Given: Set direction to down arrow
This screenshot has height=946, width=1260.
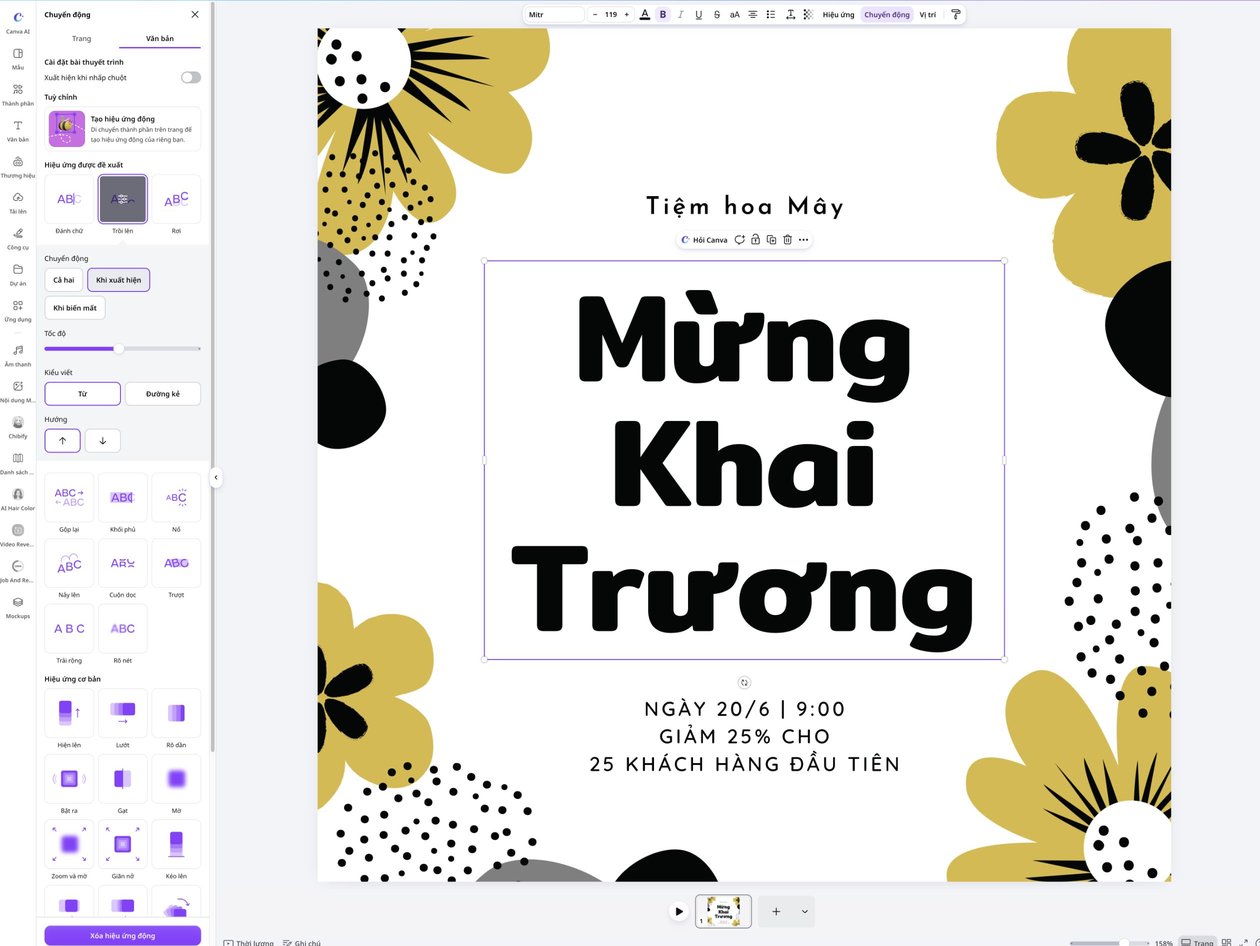Looking at the screenshot, I should [103, 440].
